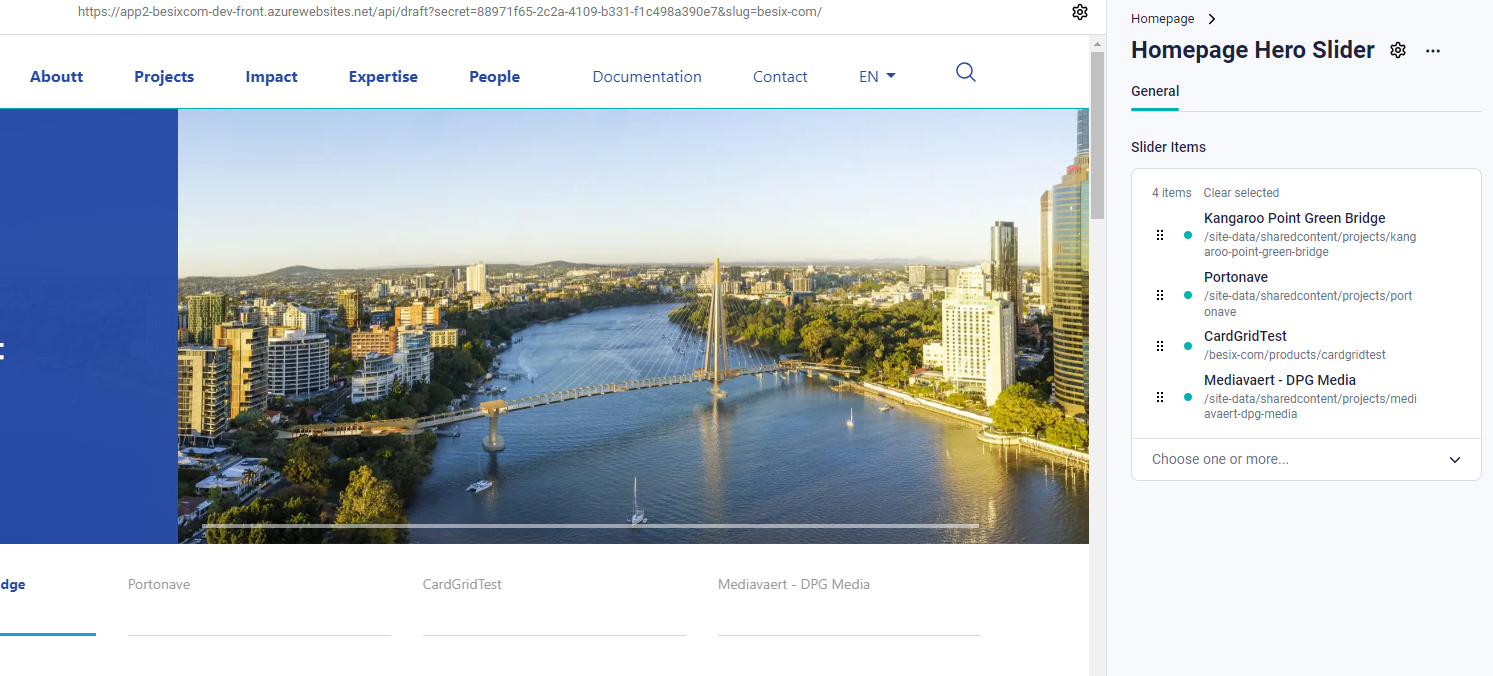Open the Expertise navigation menu
1493x676 pixels.
point(383,77)
